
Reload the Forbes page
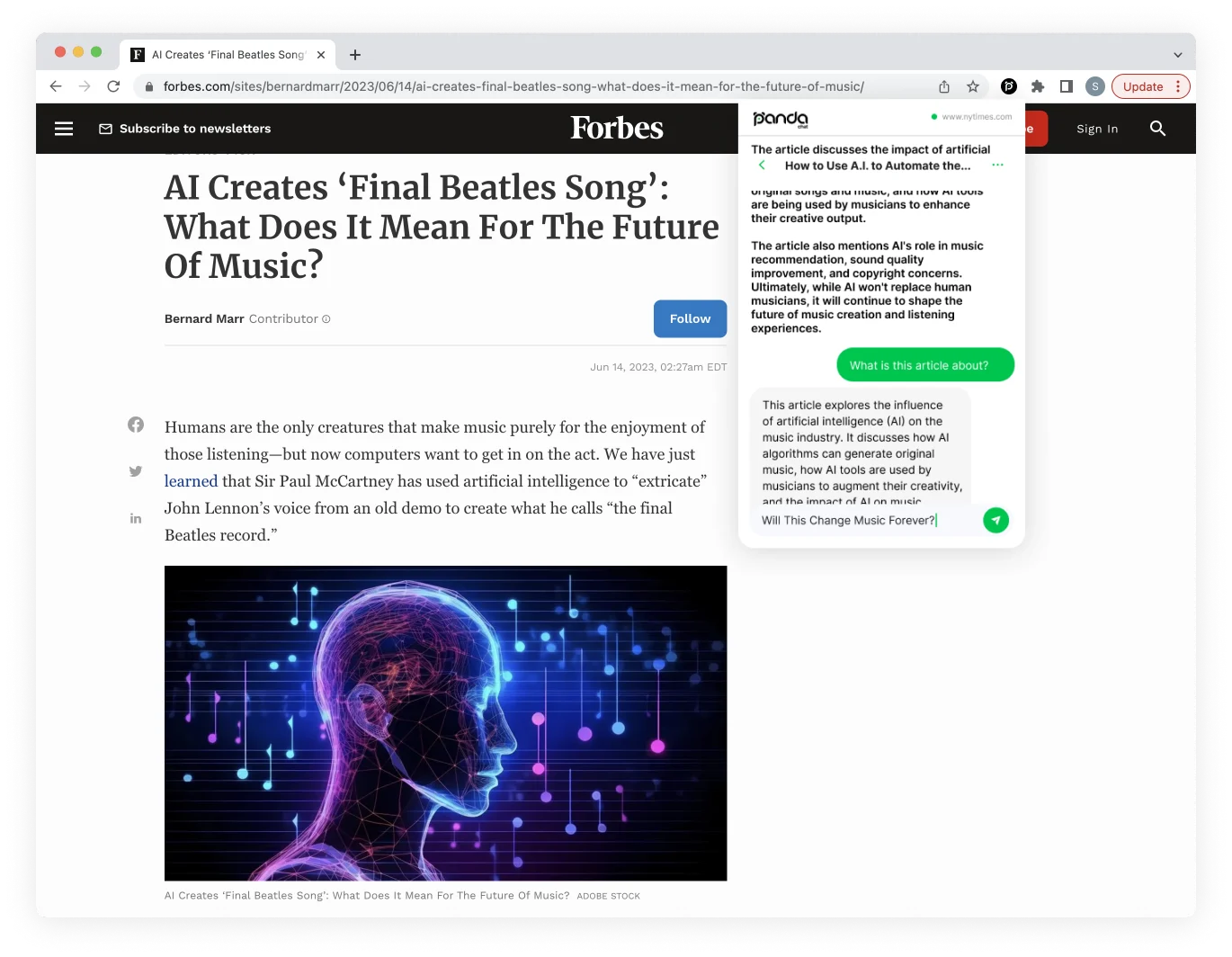tap(113, 86)
